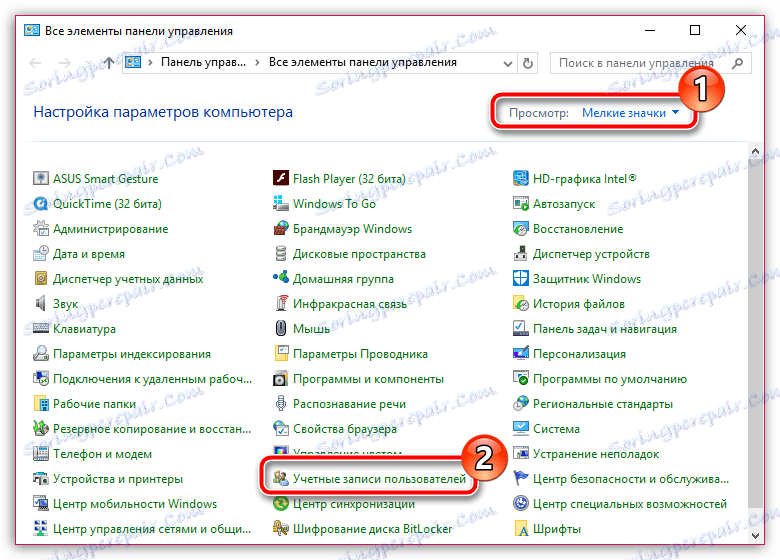Click the Windows To Go icon
The width and height of the screenshot is (780, 560).
tap(281, 203)
